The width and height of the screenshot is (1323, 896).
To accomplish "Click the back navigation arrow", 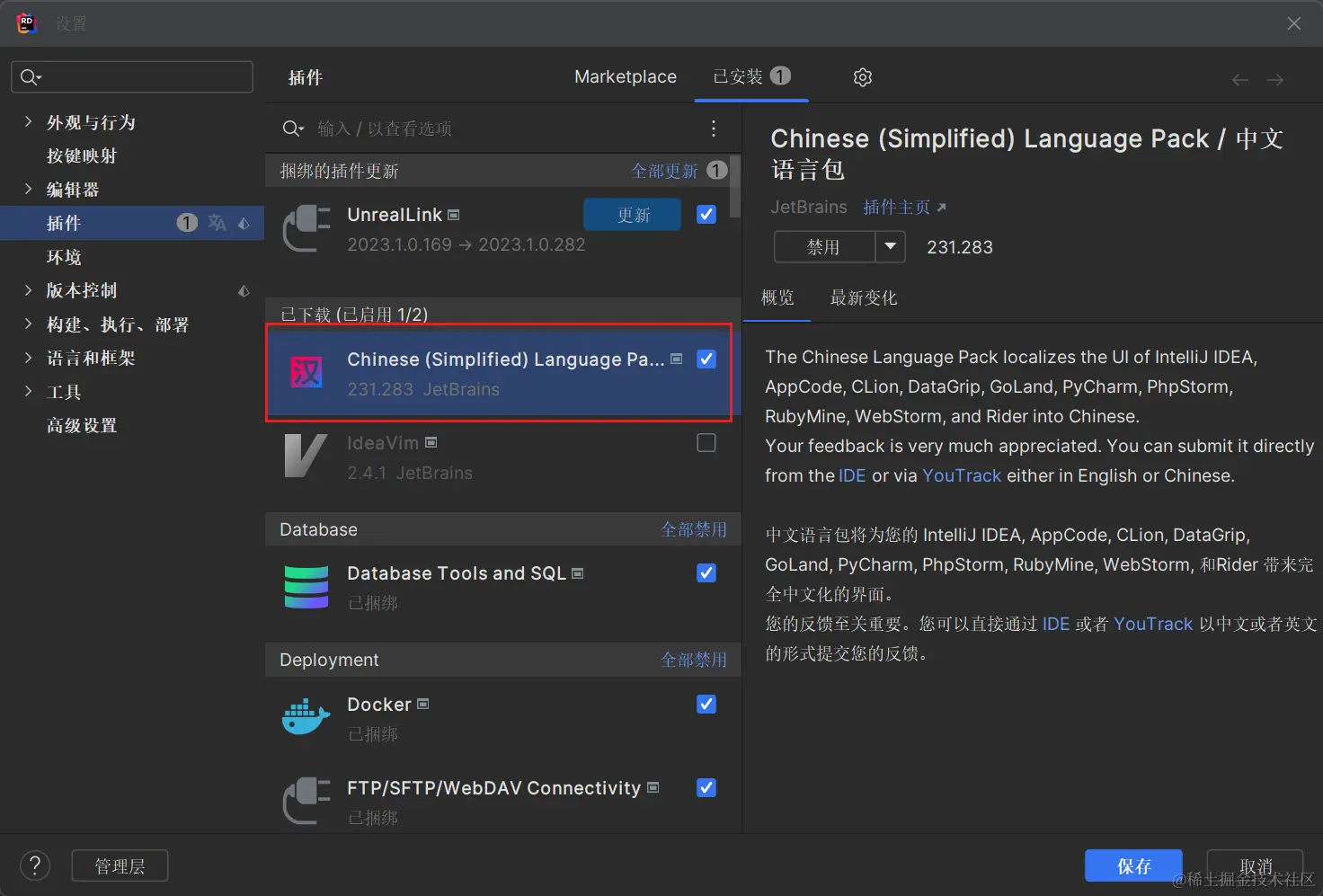I will (x=1240, y=80).
